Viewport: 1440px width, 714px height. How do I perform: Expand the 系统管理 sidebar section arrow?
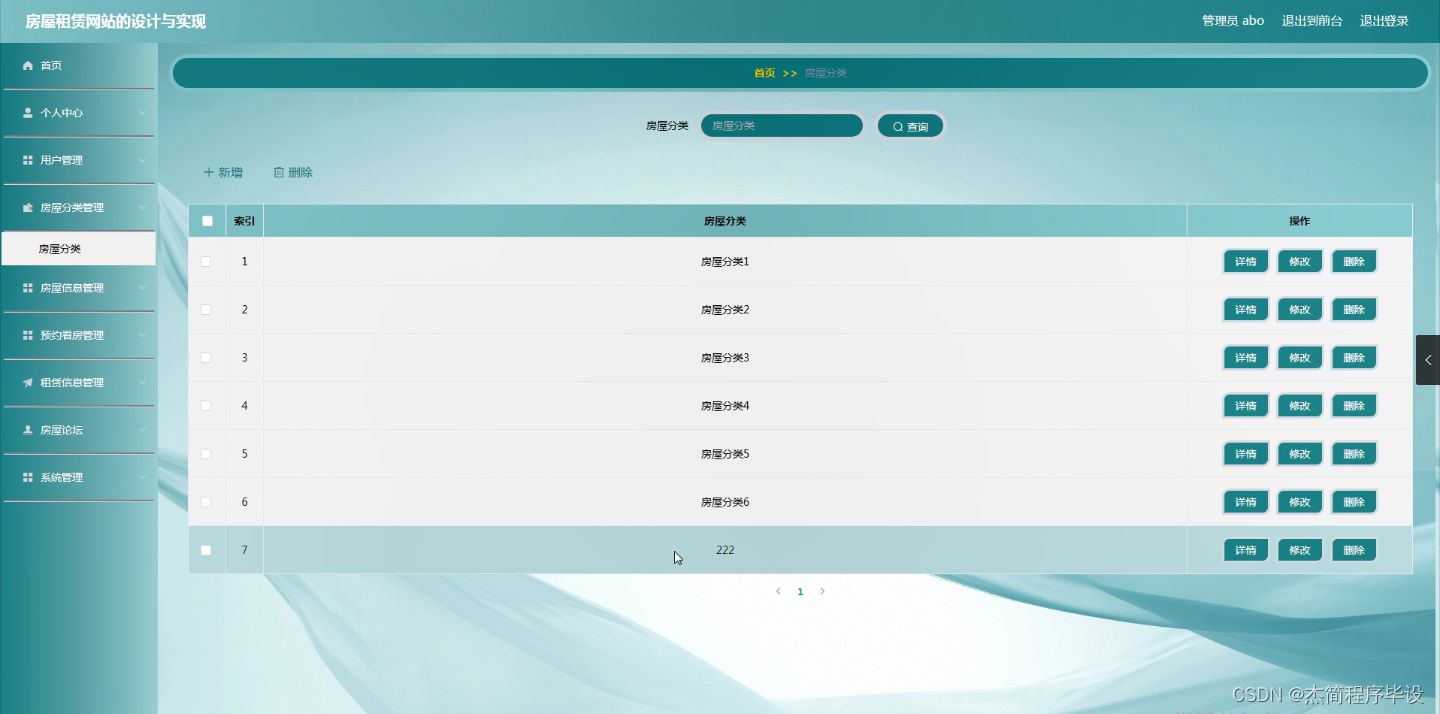coord(142,478)
